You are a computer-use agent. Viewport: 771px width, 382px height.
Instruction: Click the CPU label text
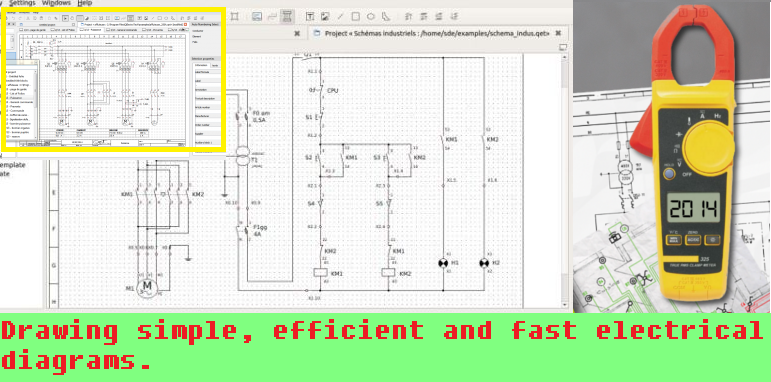pyautogui.click(x=333, y=91)
